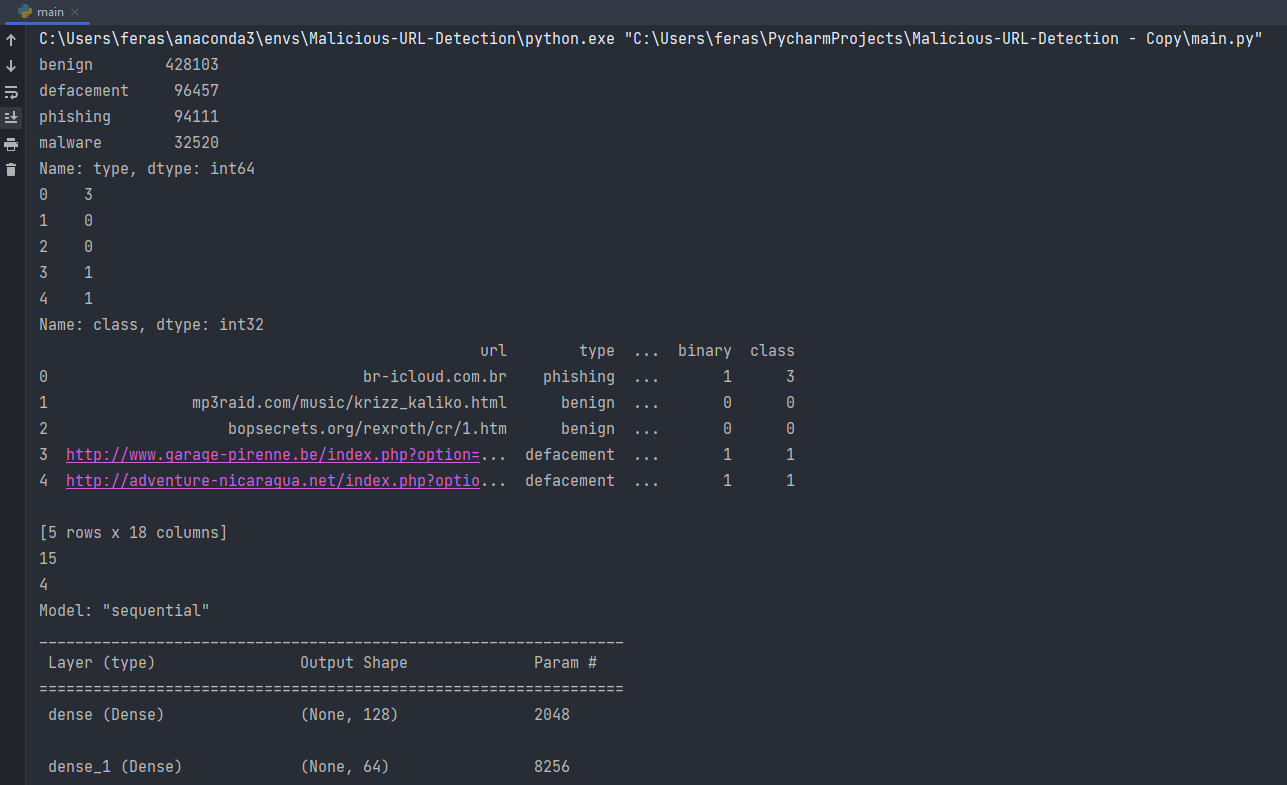Click the Up the Stack Trace arrow

pyautogui.click(x=11, y=41)
